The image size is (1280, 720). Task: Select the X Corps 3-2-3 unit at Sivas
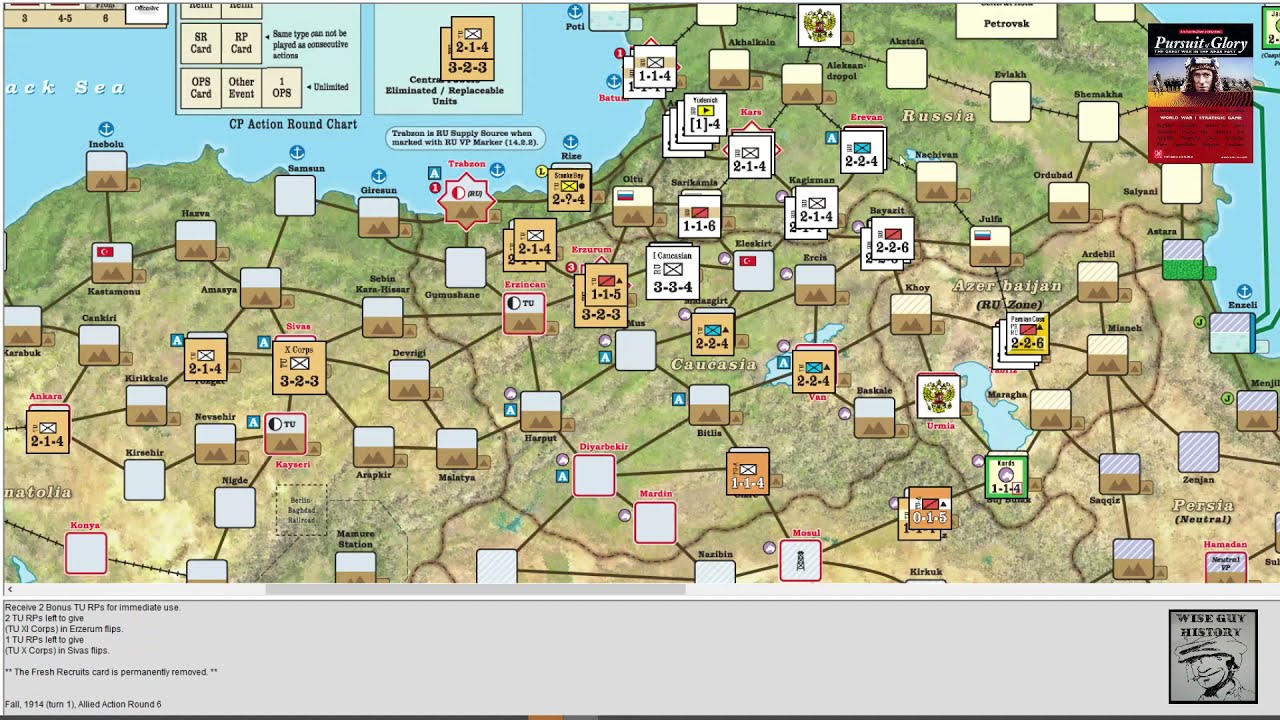click(x=299, y=366)
